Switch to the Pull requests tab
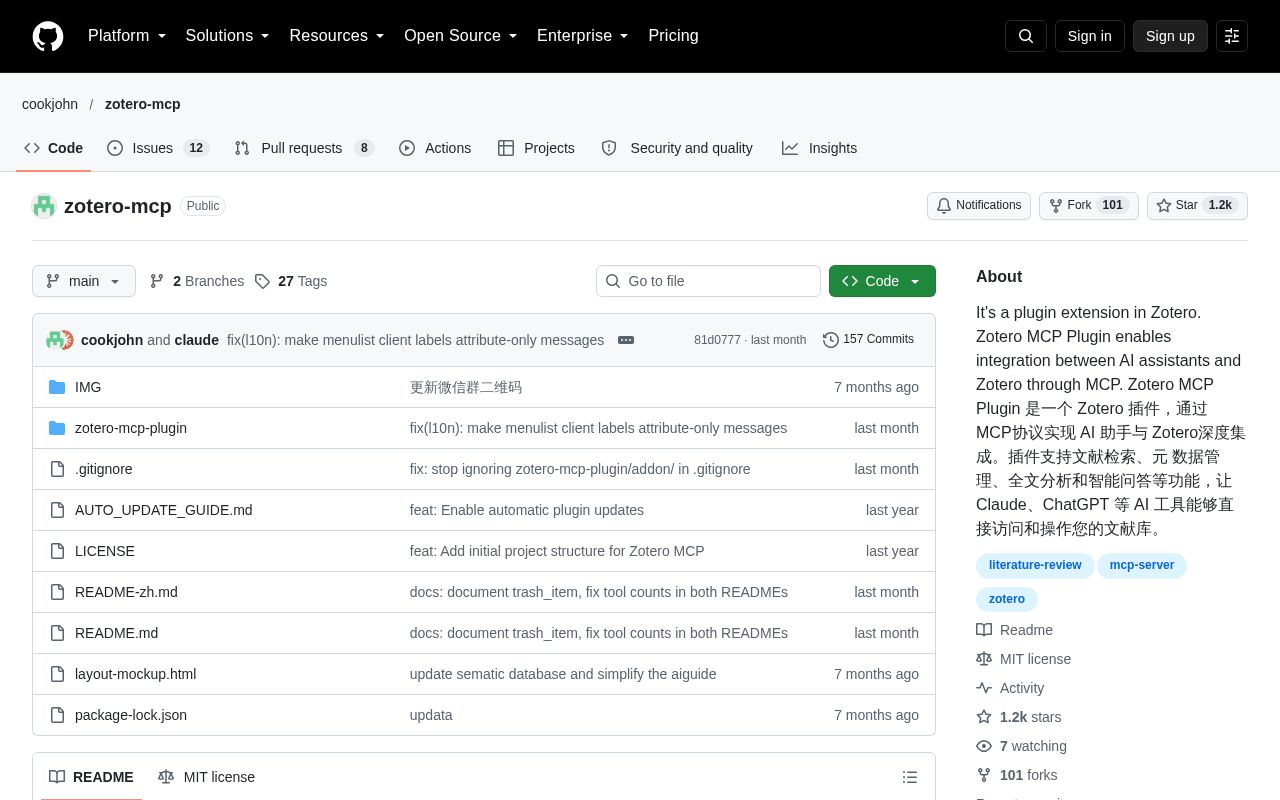This screenshot has width=1280, height=800. 304,148
